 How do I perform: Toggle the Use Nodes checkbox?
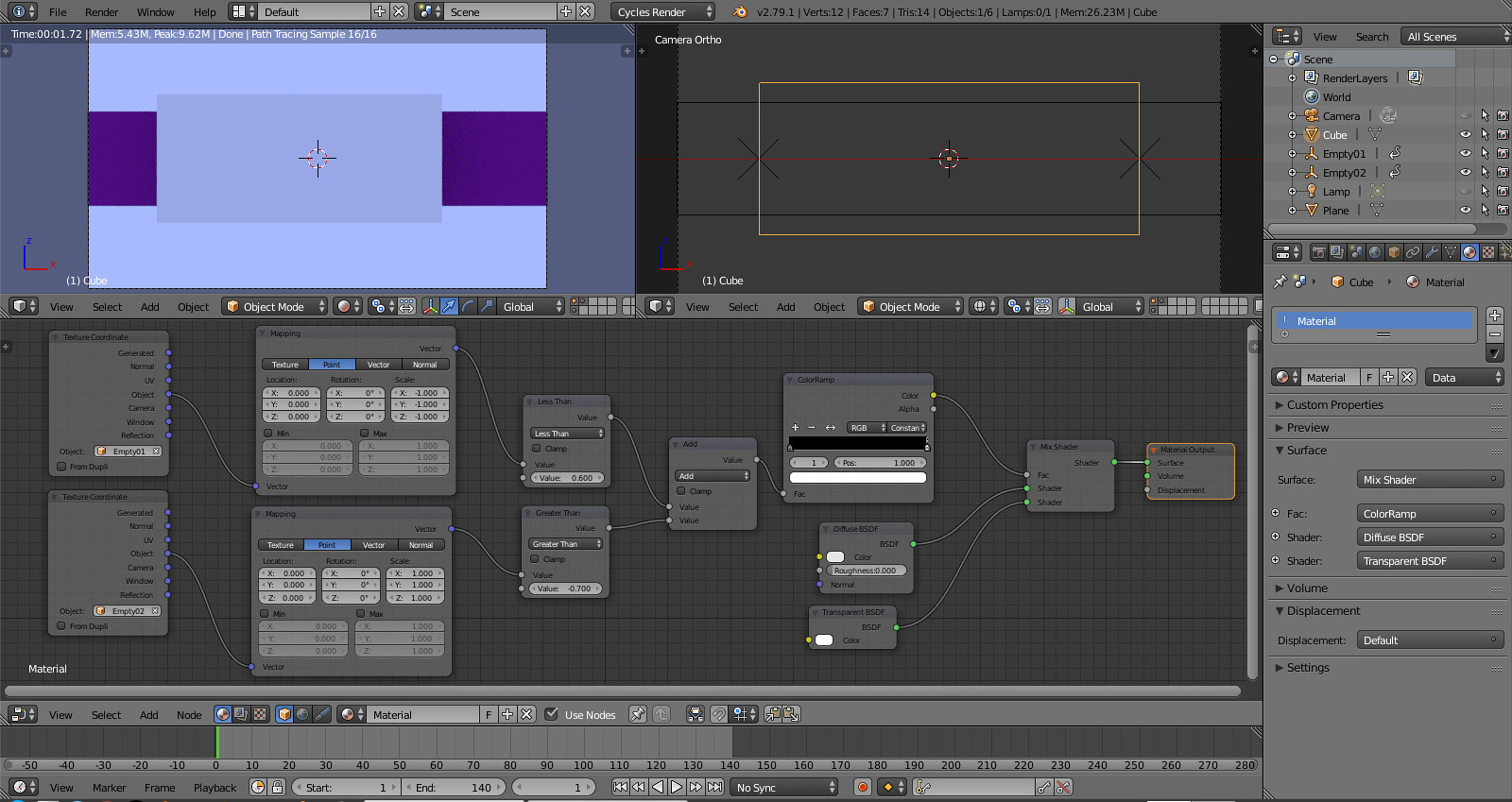pyautogui.click(x=552, y=715)
